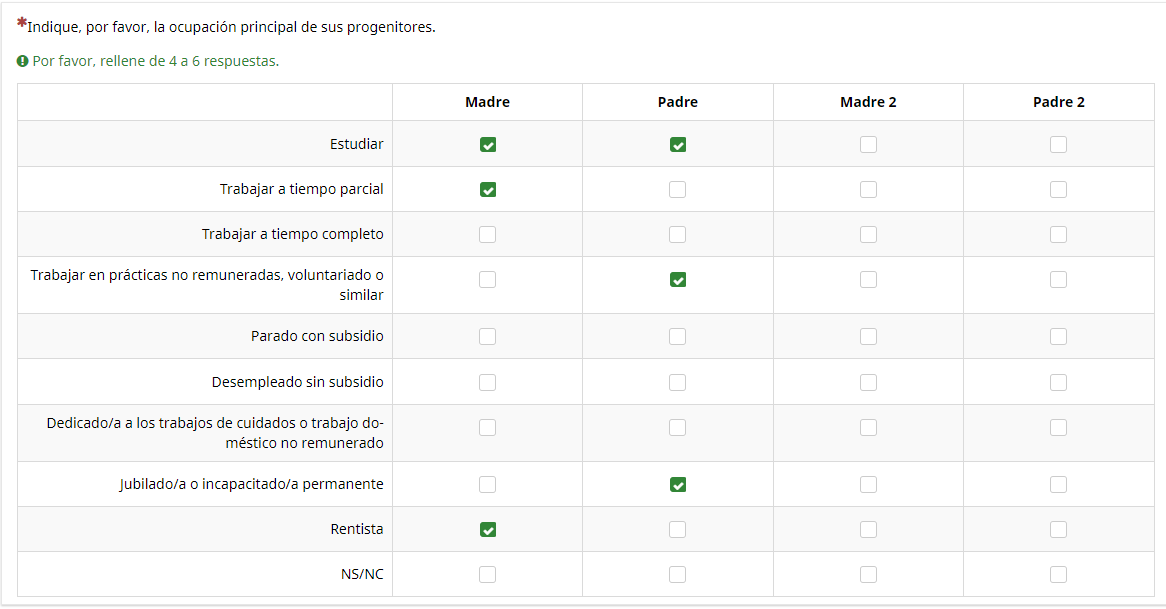Click the Rentista row label
The image size is (1166, 609).
357,529
